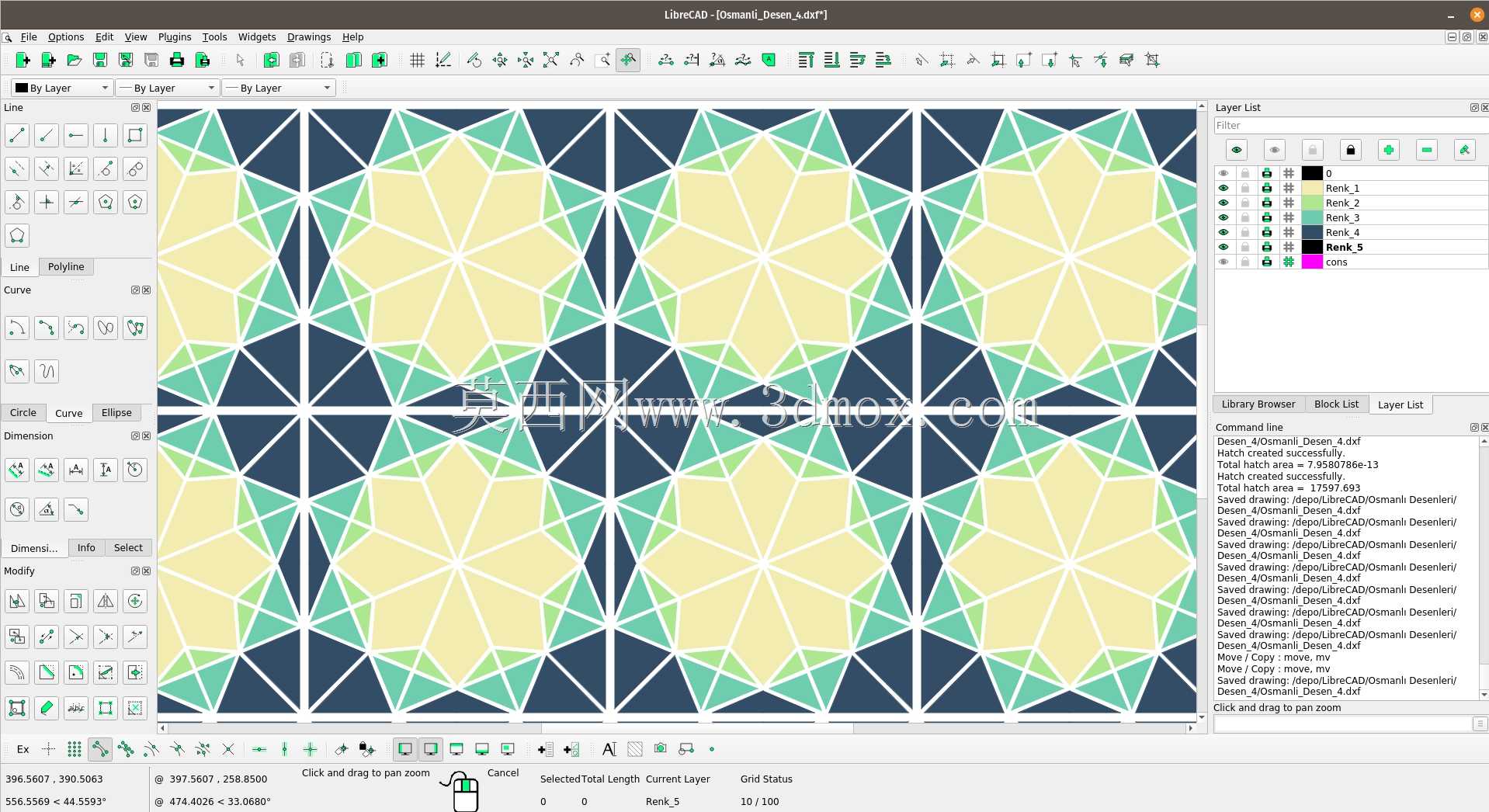
Task: Select the Rectangle line tool
Action: pos(135,135)
